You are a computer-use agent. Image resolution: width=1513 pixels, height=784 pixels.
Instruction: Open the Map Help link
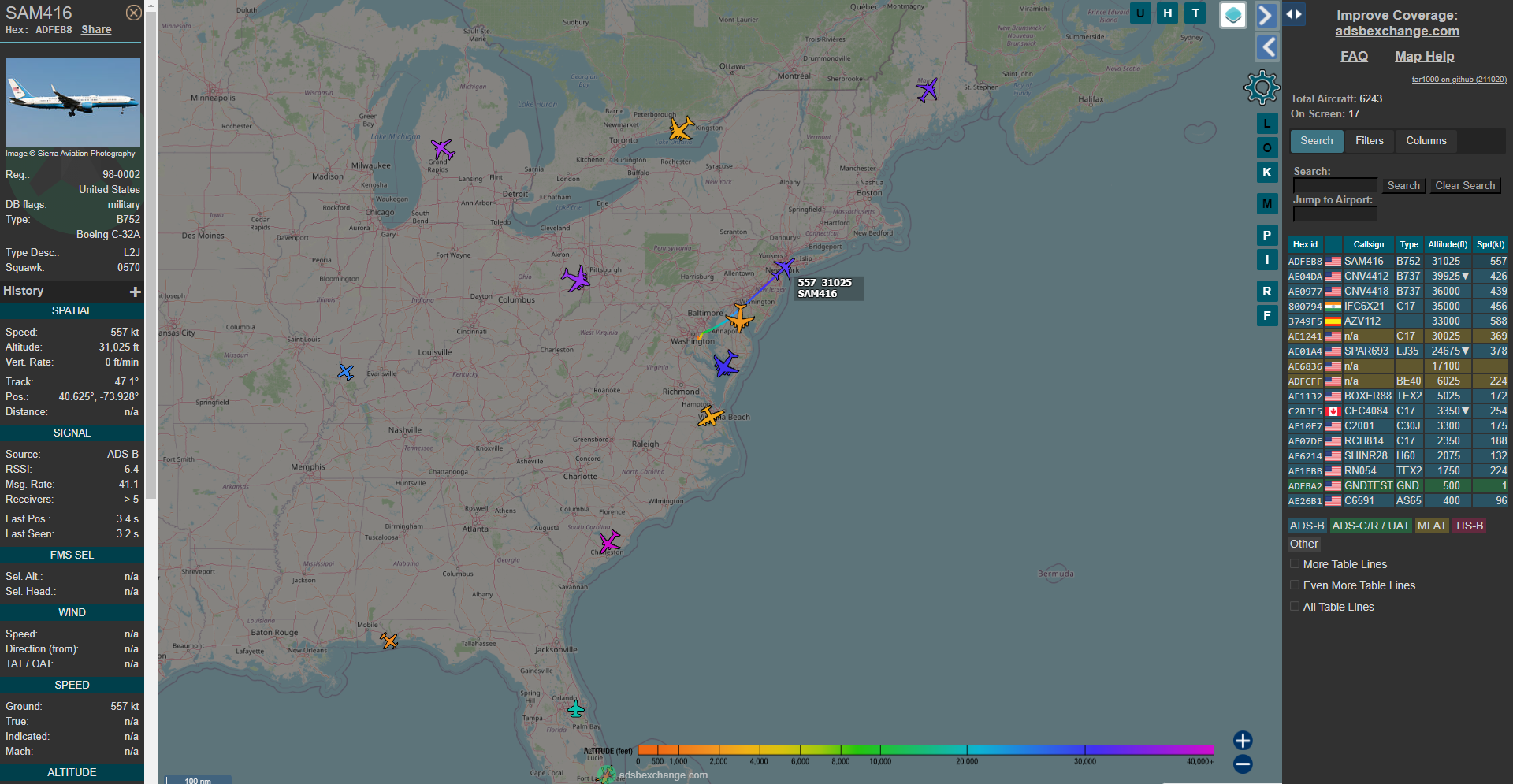[1424, 56]
